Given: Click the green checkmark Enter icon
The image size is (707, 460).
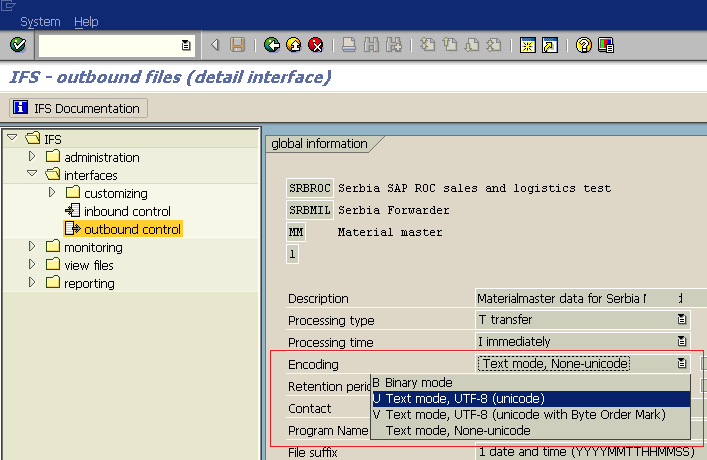Looking at the screenshot, I should click(18, 45).
